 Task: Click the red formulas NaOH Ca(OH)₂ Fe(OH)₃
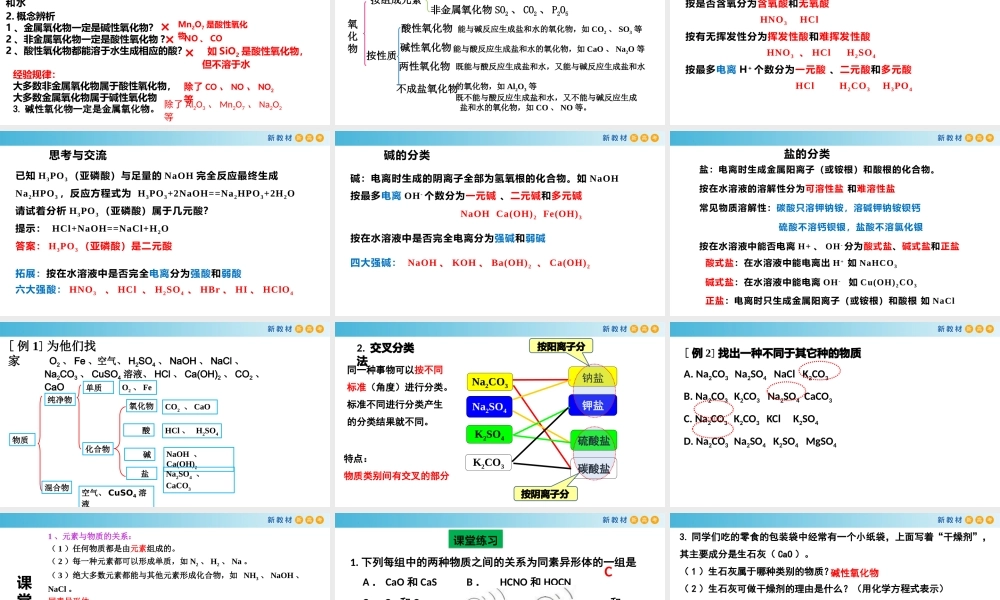pyautogui.click(x=521, y=214)
